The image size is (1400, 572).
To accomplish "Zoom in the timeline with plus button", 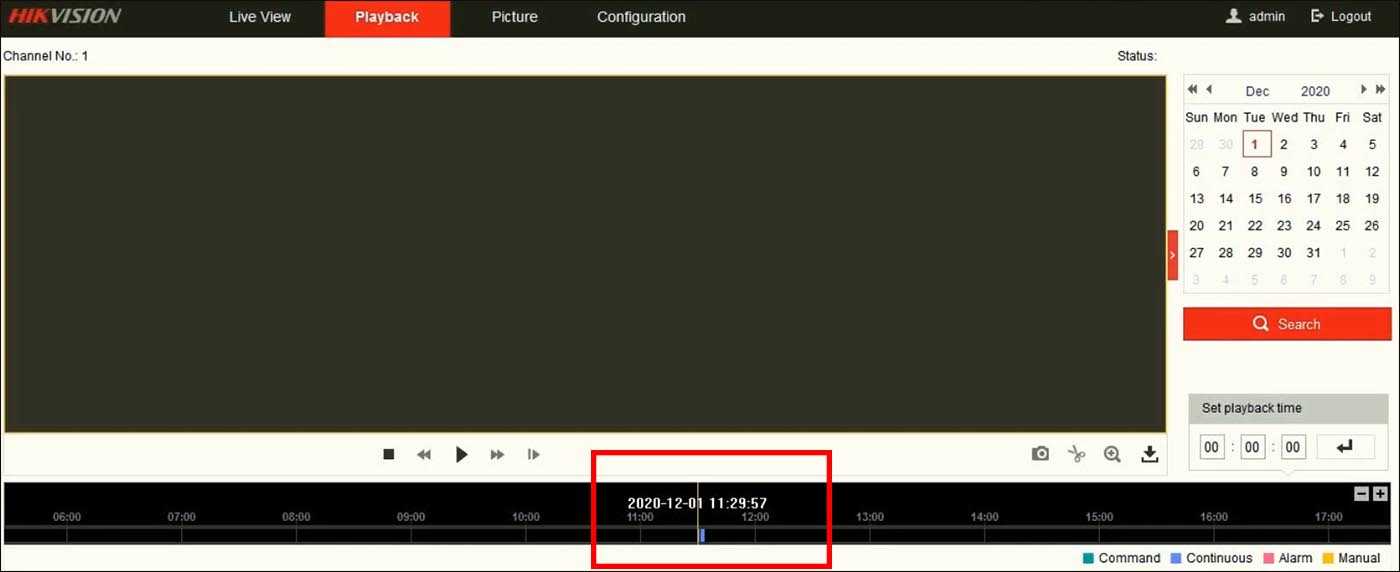I will pos(1380,494).
